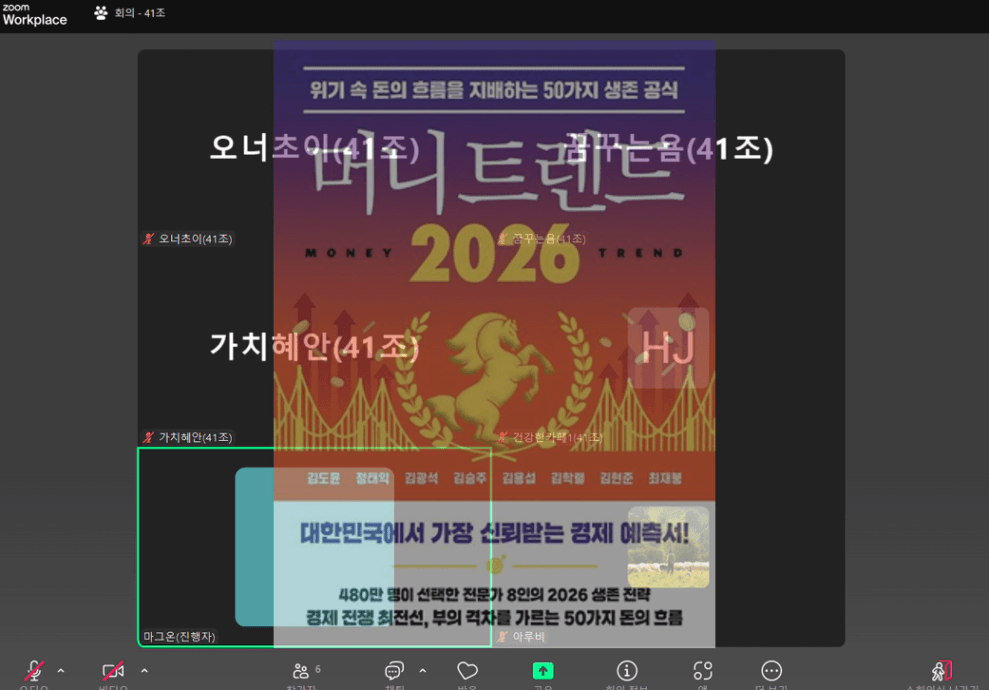
Task: Click the Zoom Workplace logo
Action: (x=35, y=15)
